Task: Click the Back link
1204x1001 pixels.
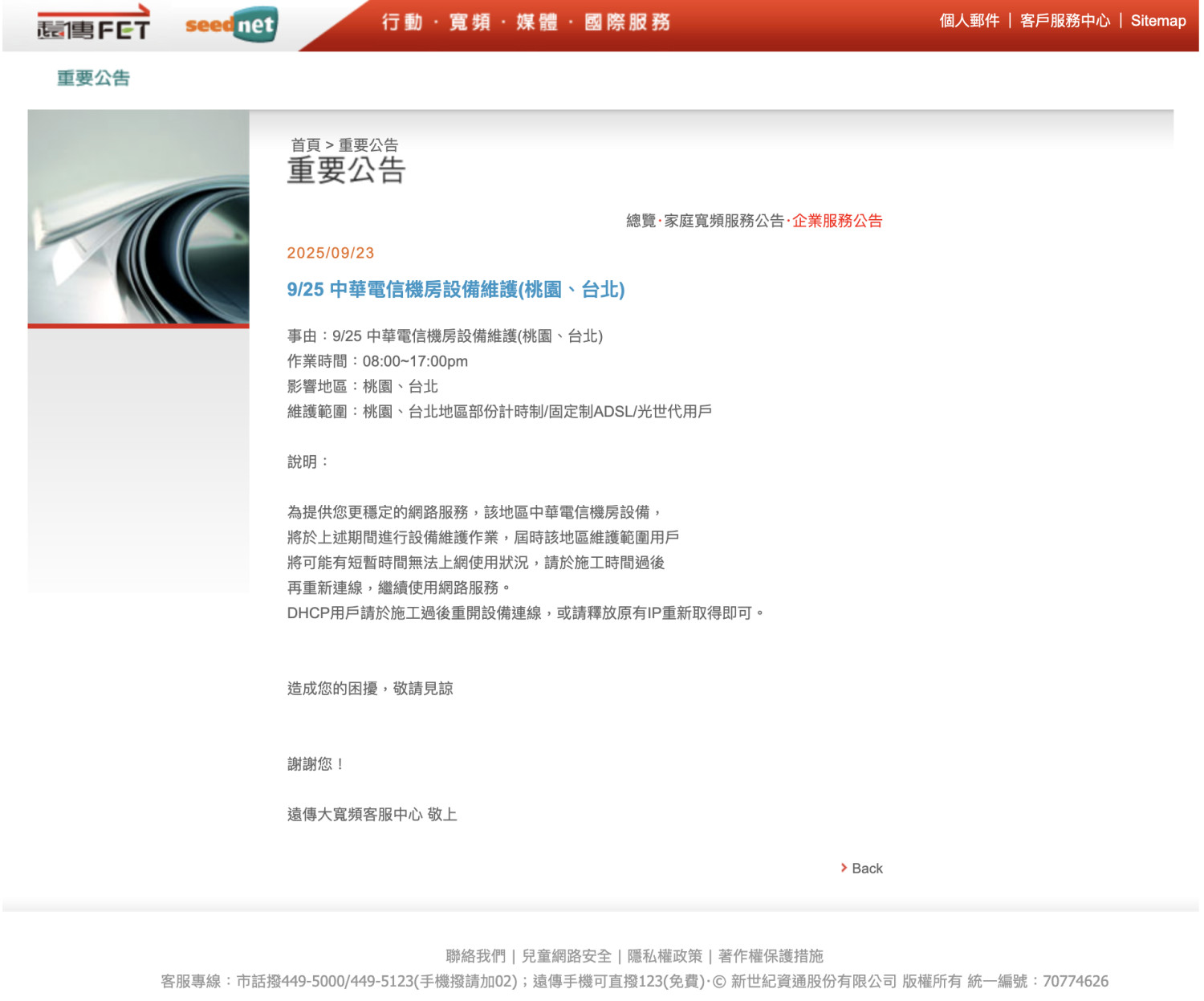Action: click(867, 869)
